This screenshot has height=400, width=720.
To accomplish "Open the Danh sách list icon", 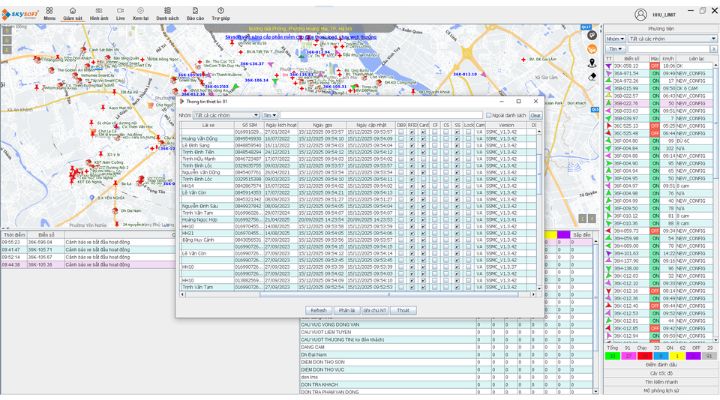I will [167, 12].
